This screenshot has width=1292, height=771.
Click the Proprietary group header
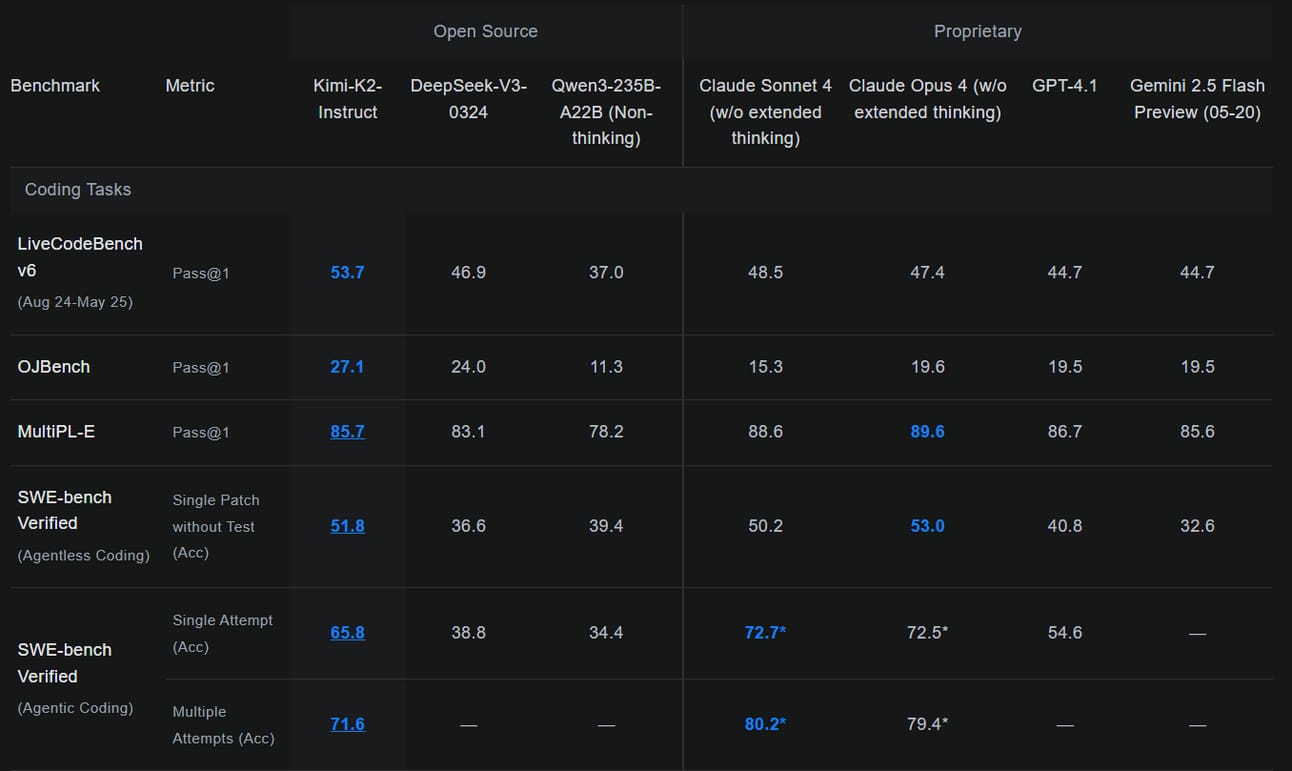point(977,32)
